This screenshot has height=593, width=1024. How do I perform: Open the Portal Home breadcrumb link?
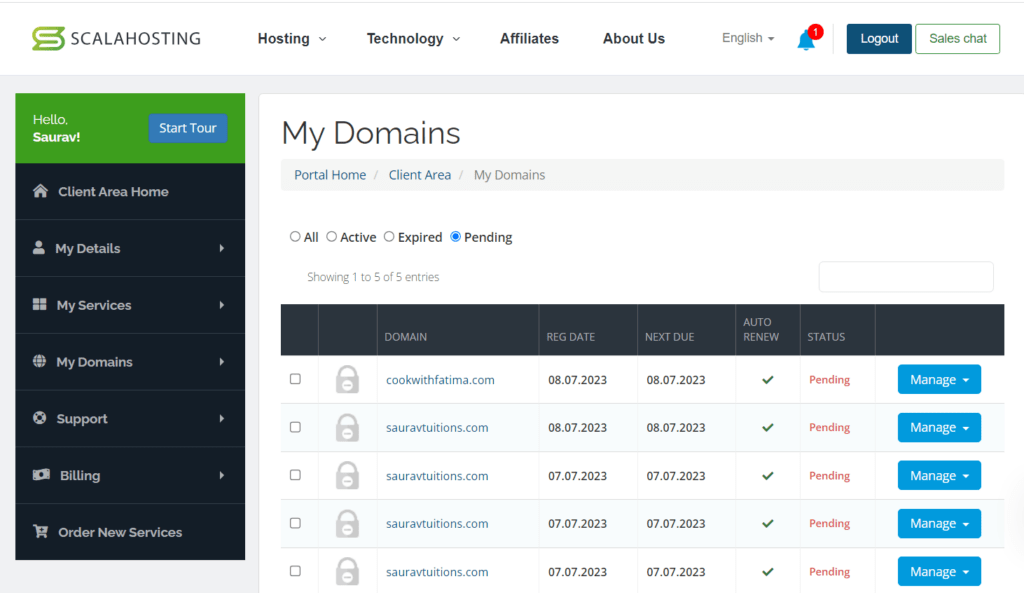(x=330, y=174)
